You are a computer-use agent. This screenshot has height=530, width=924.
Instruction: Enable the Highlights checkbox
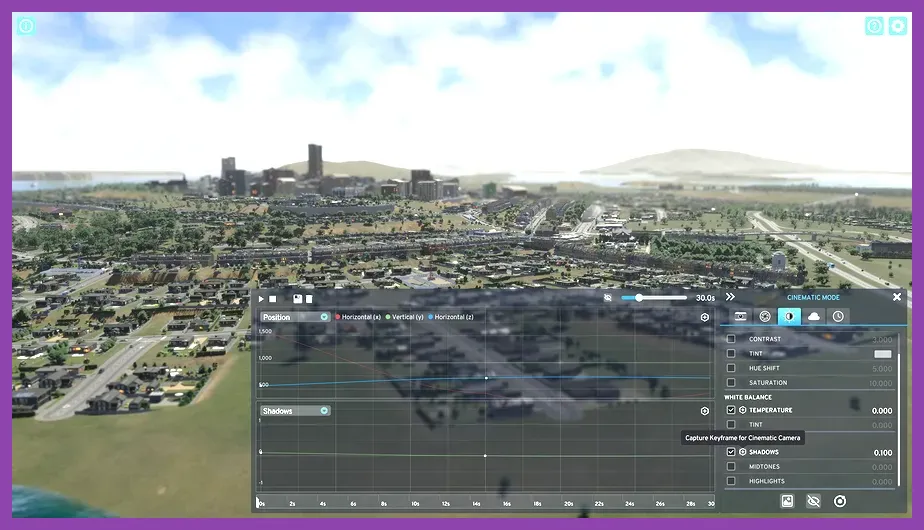pyautogui.click(x=731, y=481)
